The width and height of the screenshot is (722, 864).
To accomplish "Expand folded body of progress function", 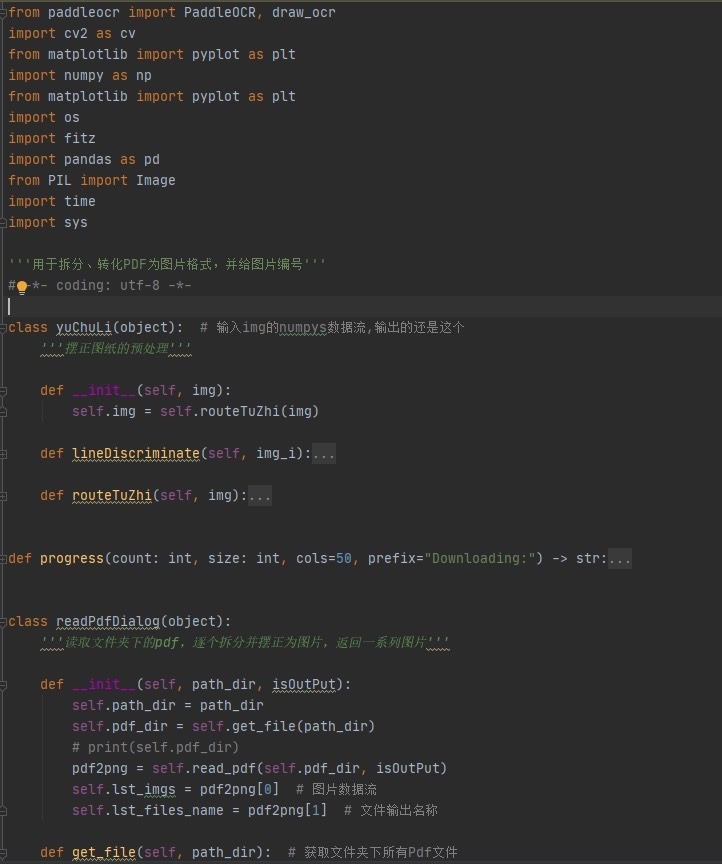I will 619,559.
